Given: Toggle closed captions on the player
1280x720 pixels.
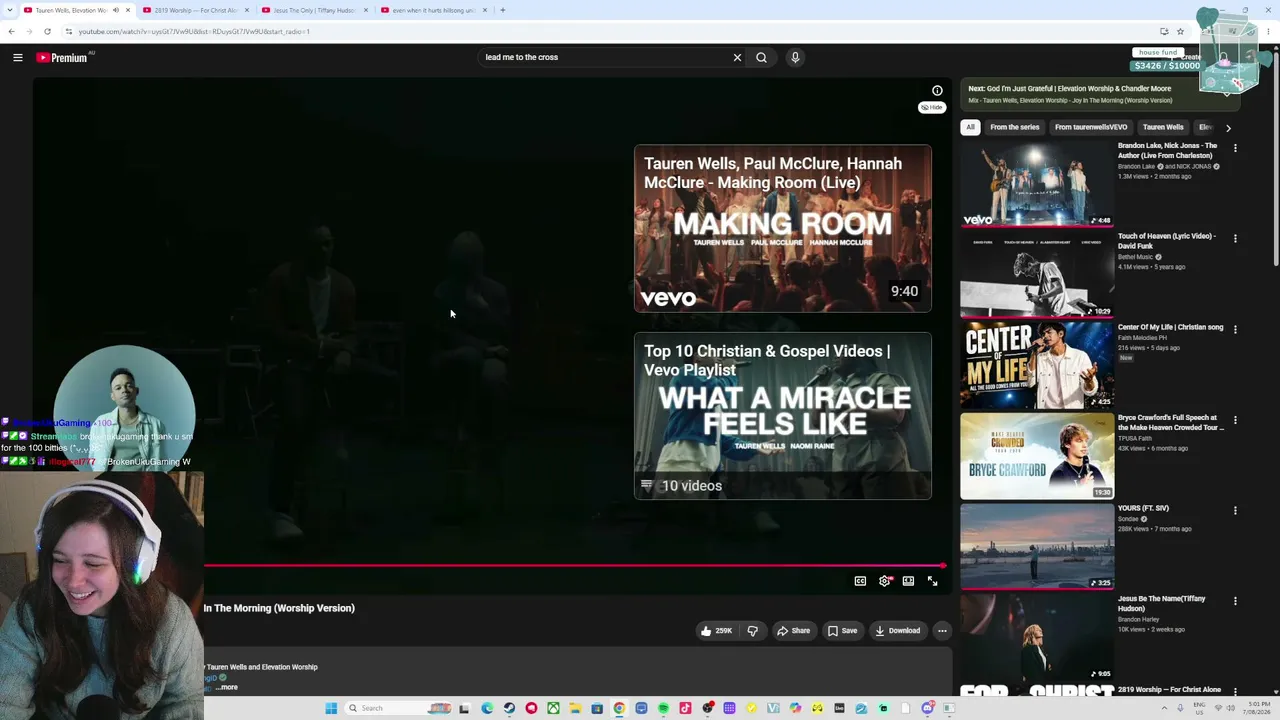Looking at the screenshot, I should 860,581.
